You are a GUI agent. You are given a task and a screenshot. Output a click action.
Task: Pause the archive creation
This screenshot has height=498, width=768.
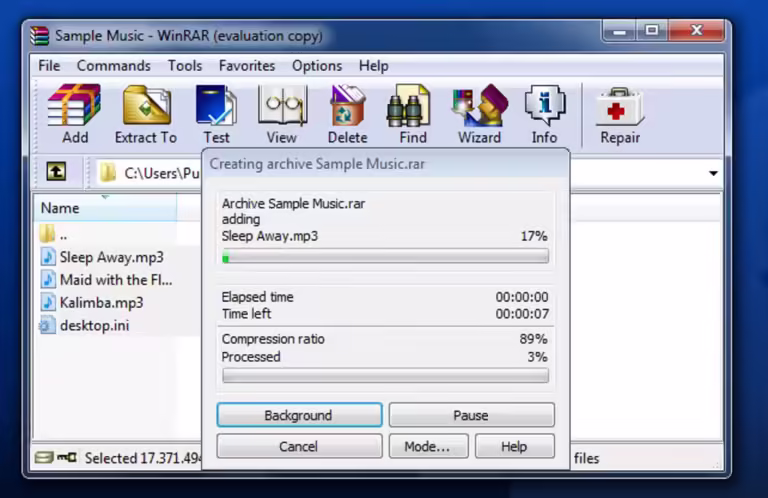pyautogui.click(x=472, y=415)
